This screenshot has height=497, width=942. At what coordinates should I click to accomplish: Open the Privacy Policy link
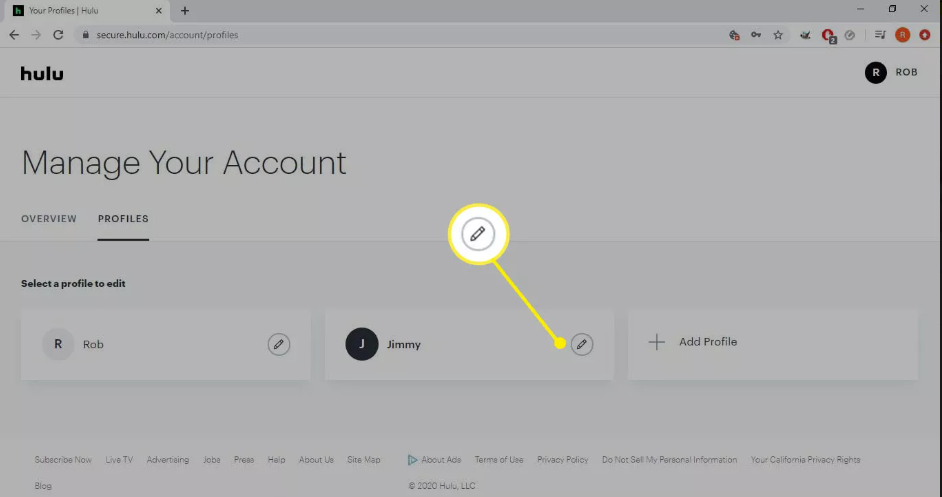562,460
